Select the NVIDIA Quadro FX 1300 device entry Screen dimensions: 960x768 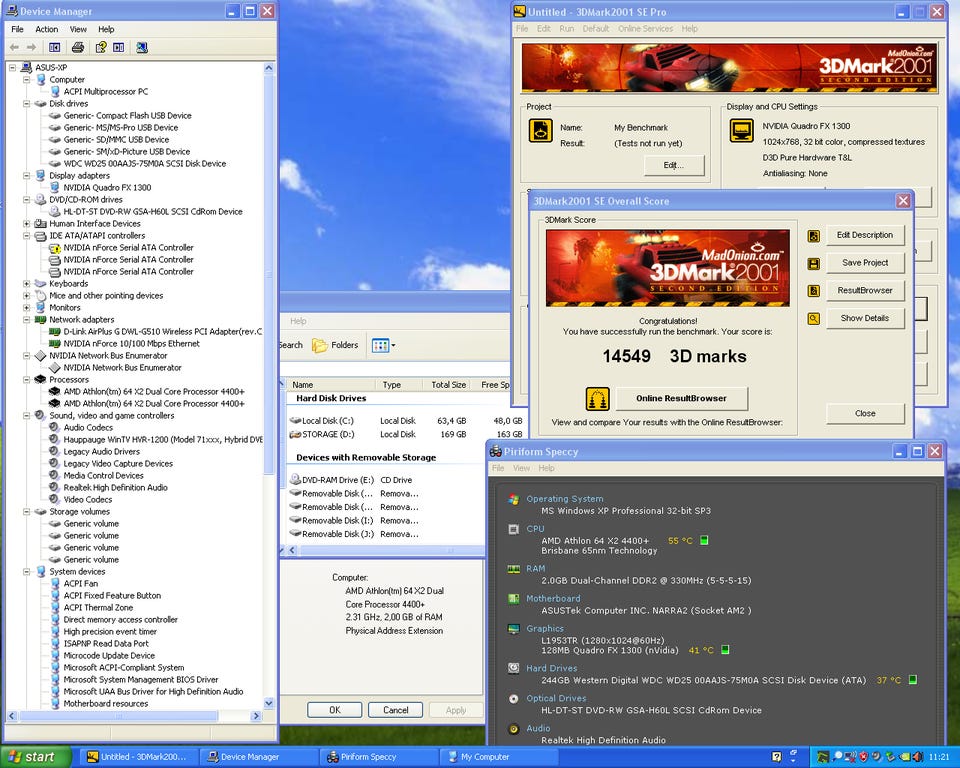click(107, 188)
